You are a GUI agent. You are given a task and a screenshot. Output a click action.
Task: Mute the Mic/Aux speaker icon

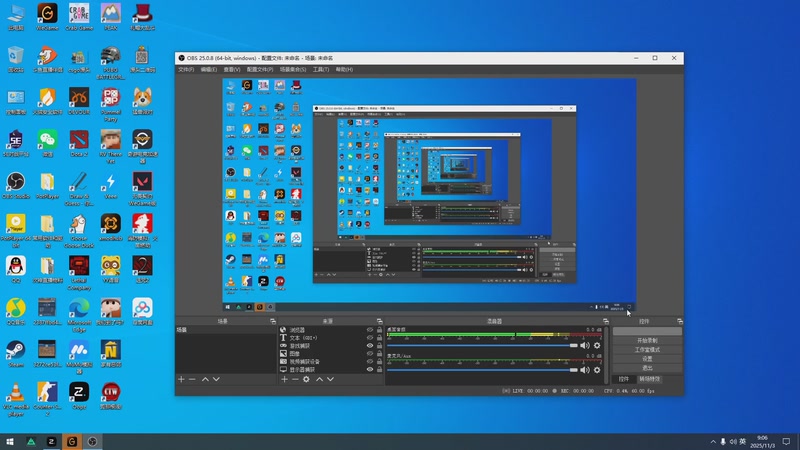coord(585,370)
